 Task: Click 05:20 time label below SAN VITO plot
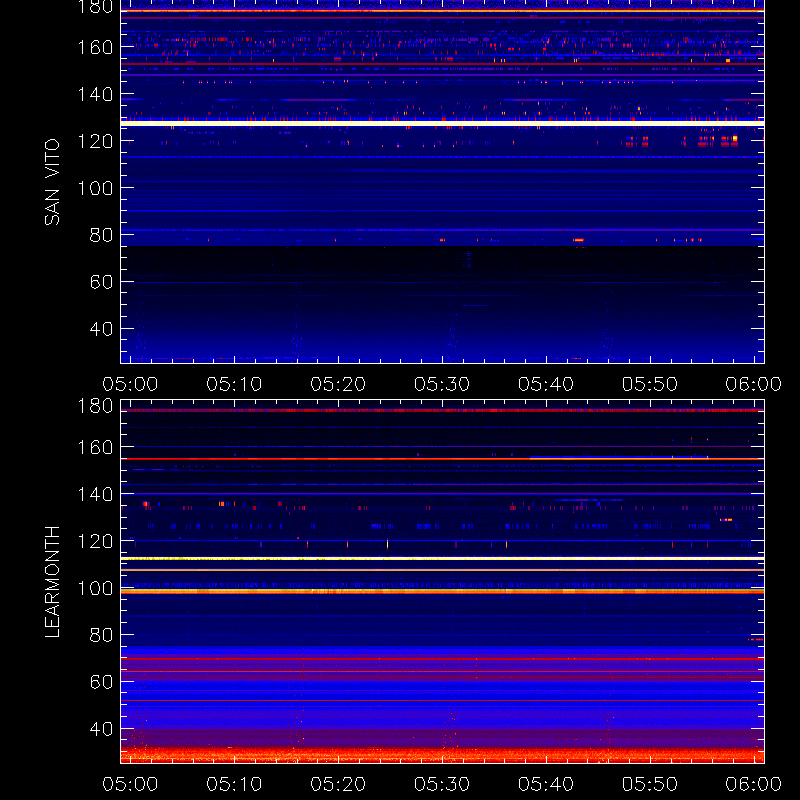point(338,384)
